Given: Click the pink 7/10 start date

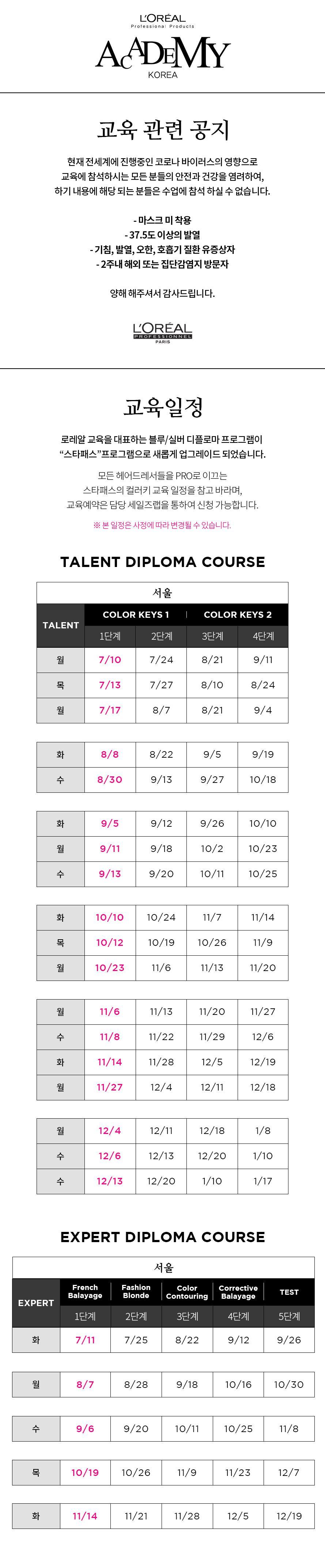Looking at the screenshot, I should (110, 660).
